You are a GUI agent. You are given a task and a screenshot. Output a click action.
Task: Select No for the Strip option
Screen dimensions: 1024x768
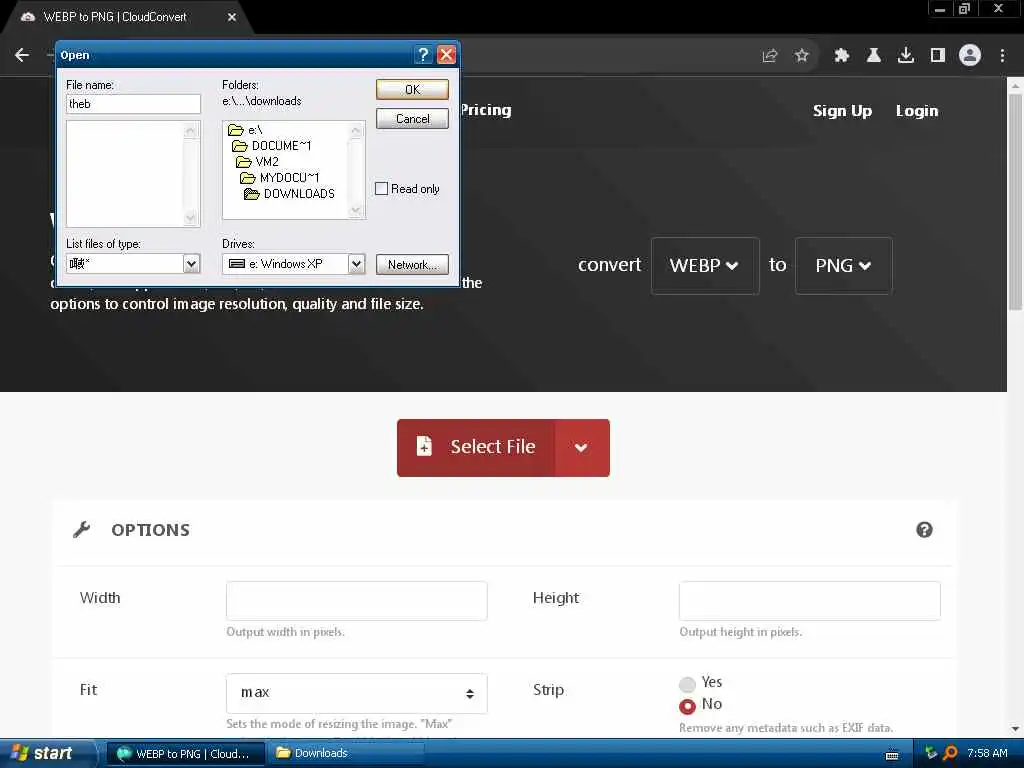(687, 706)
